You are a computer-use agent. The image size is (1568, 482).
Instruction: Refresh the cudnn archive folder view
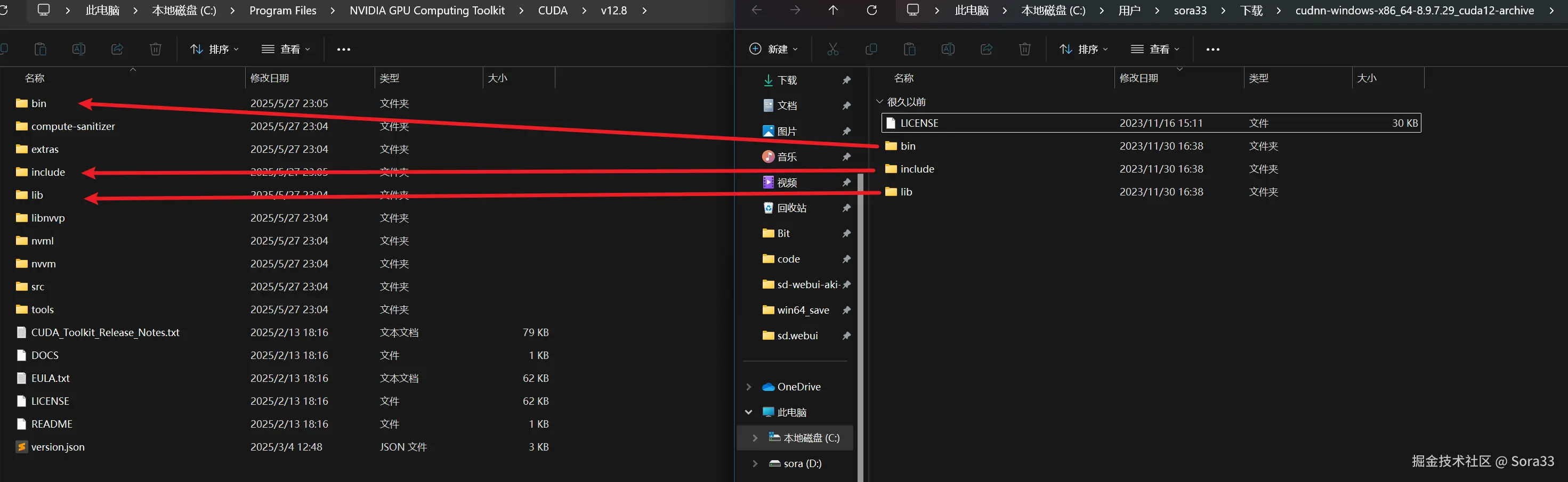click(x=871, y=10)
